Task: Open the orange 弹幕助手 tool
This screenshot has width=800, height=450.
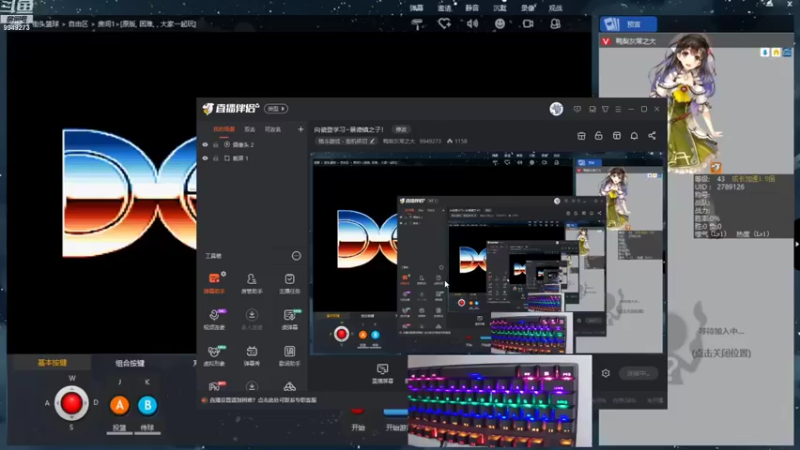Action: pos(214,283)
